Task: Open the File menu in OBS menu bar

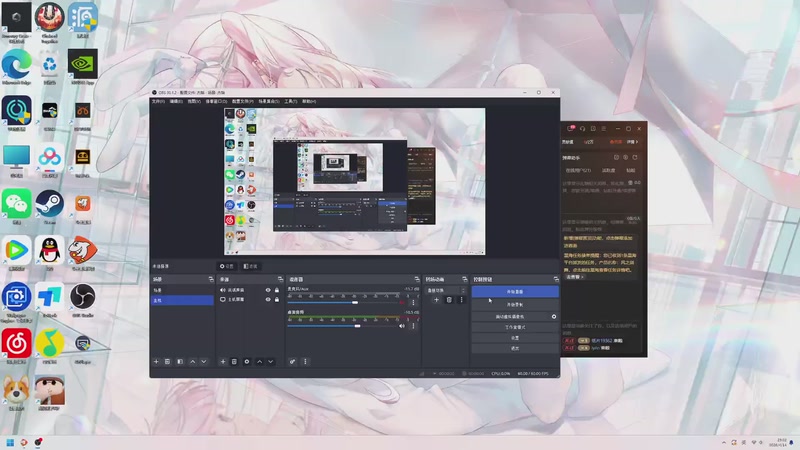Action: [x=158, y=102]
